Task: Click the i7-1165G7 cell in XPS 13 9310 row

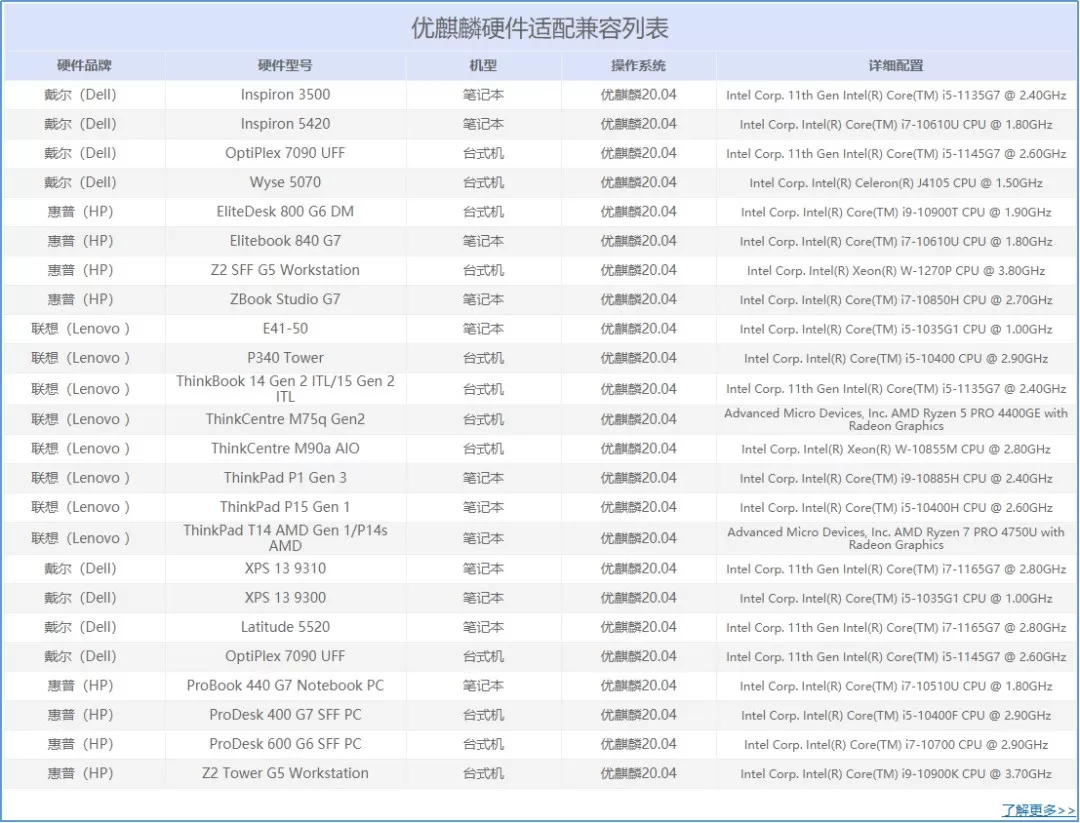Action: (896, 570)
